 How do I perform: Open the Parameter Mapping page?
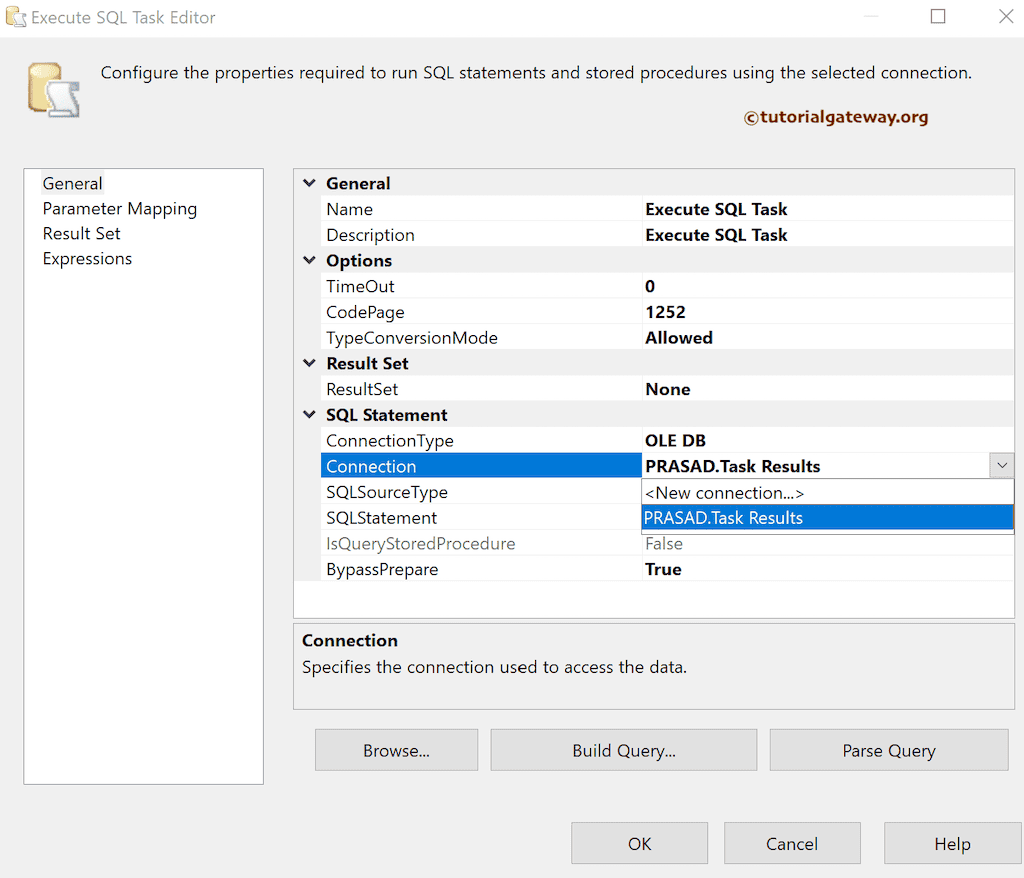[x=119, y=209]
